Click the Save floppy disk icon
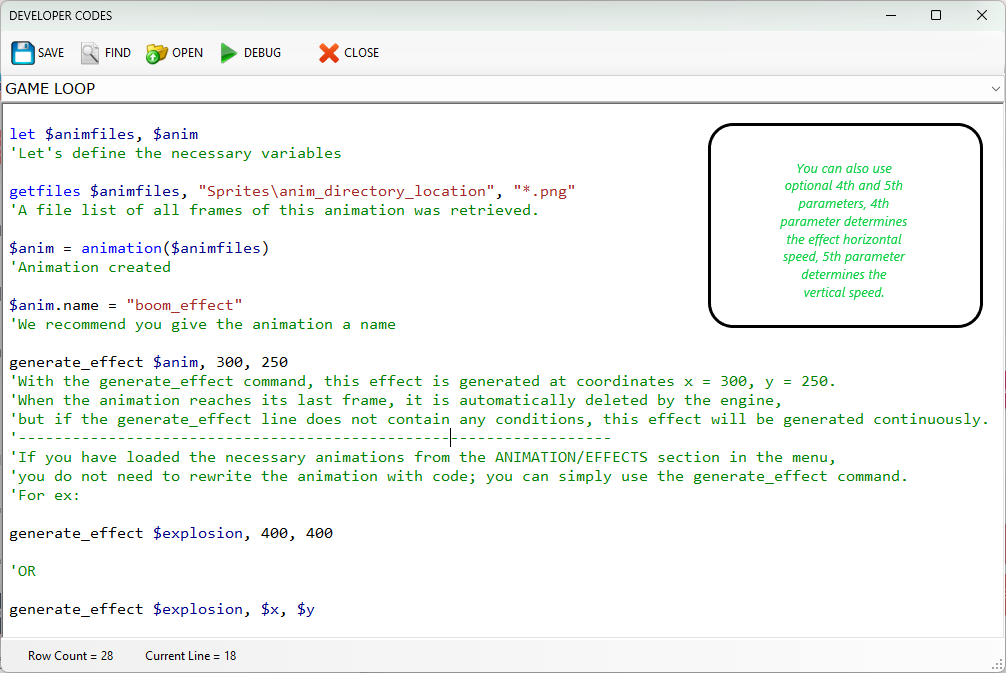The image size is (1006, 673). point(23,53)
